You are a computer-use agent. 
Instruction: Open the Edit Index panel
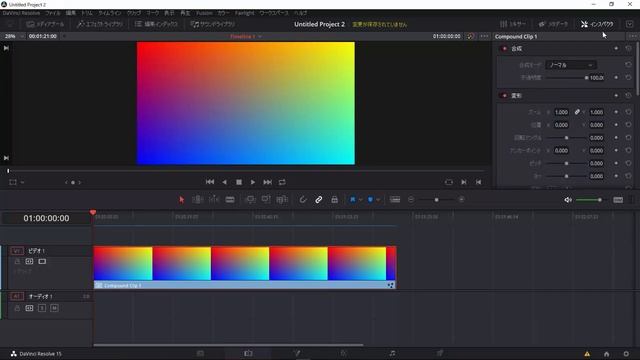[156, 24]
